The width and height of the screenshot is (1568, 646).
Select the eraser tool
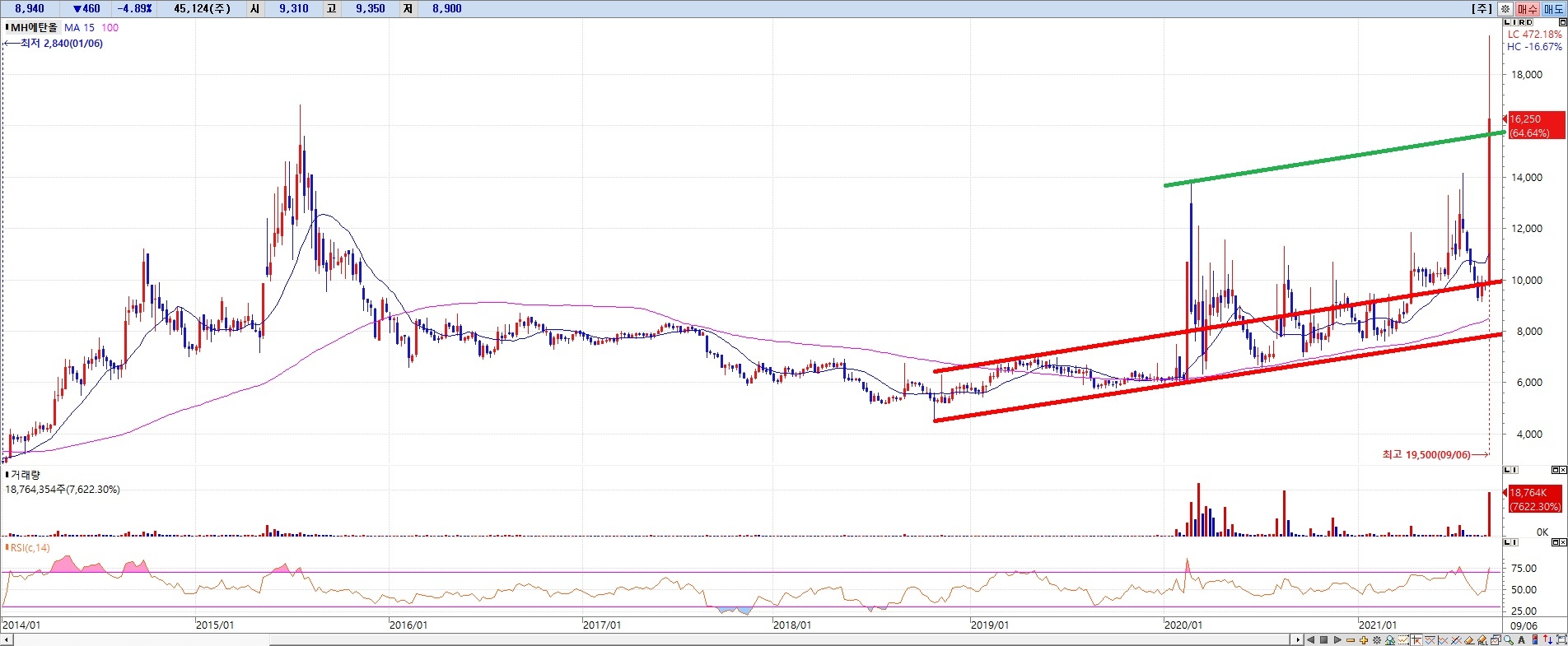[x=1469, y=639]
